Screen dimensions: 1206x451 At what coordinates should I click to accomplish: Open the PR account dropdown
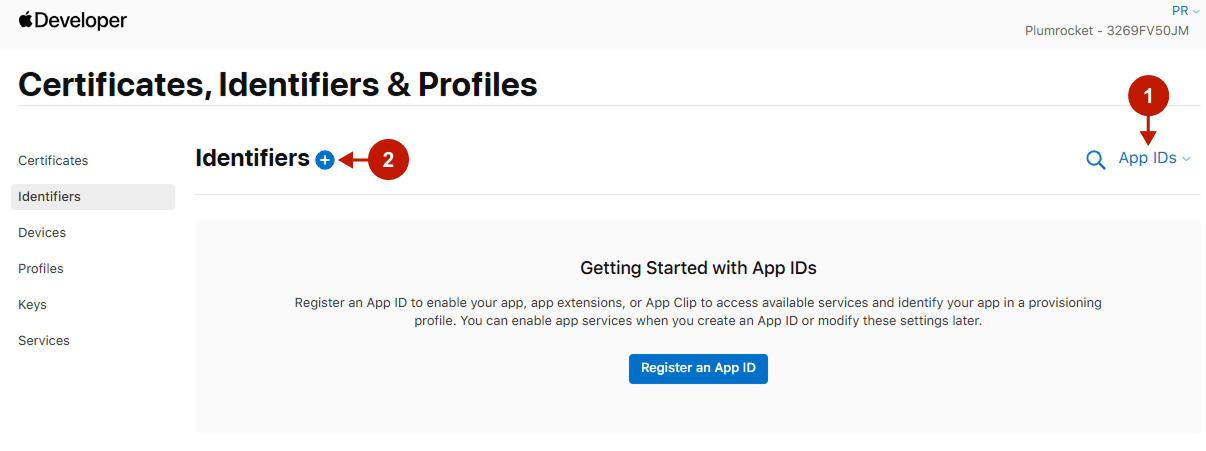click(x=1185, y=10)
